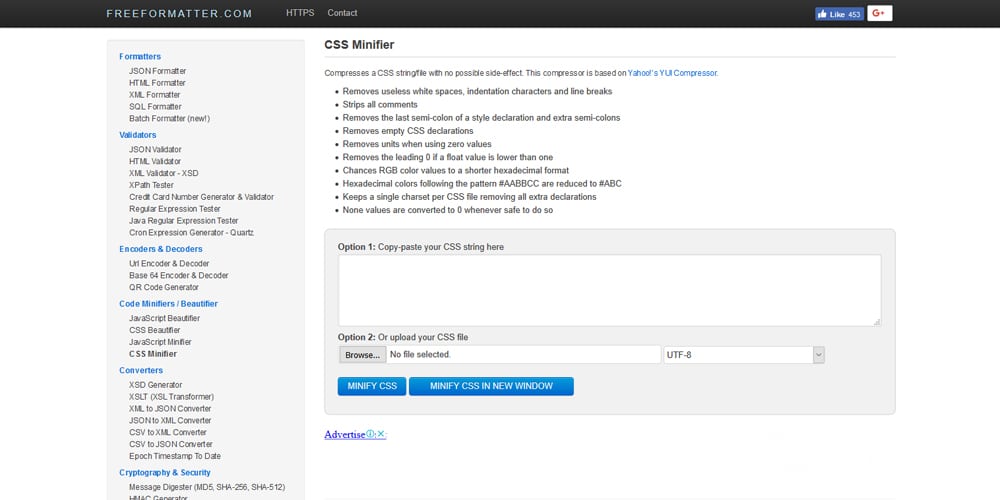The width and height of the screenshot is (1000, 500).
Task: Open the XPath Tester link
Action: click(151, 185)
